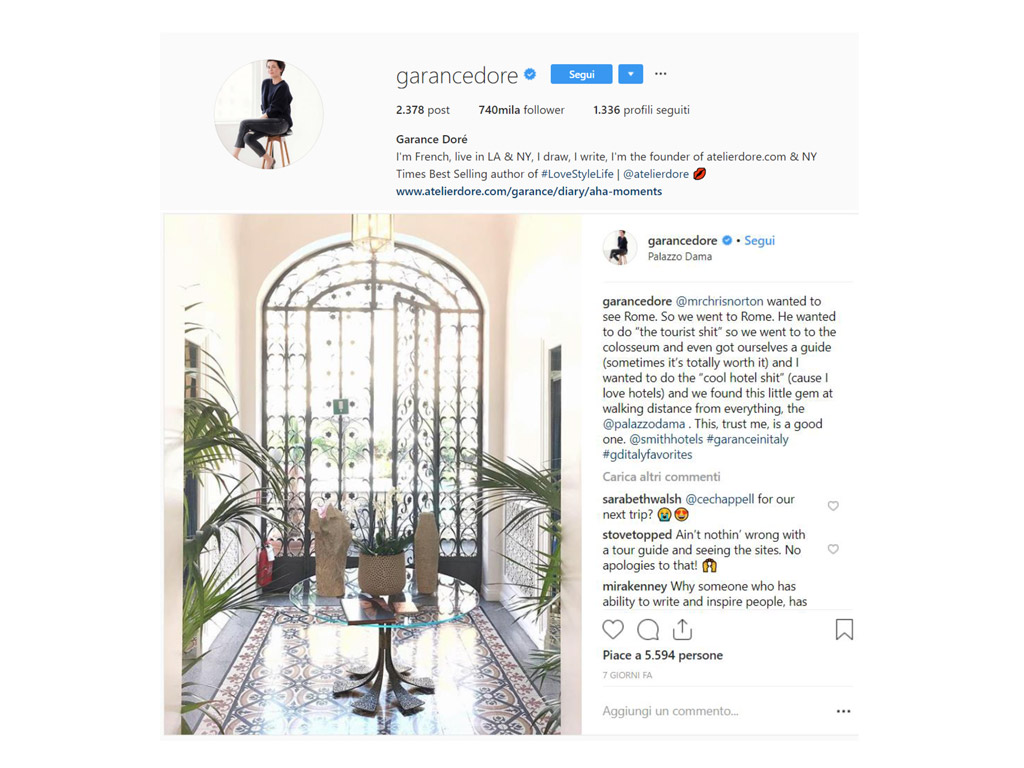
Task: Open profile options three-dot menu
Action: pos(661,74)
